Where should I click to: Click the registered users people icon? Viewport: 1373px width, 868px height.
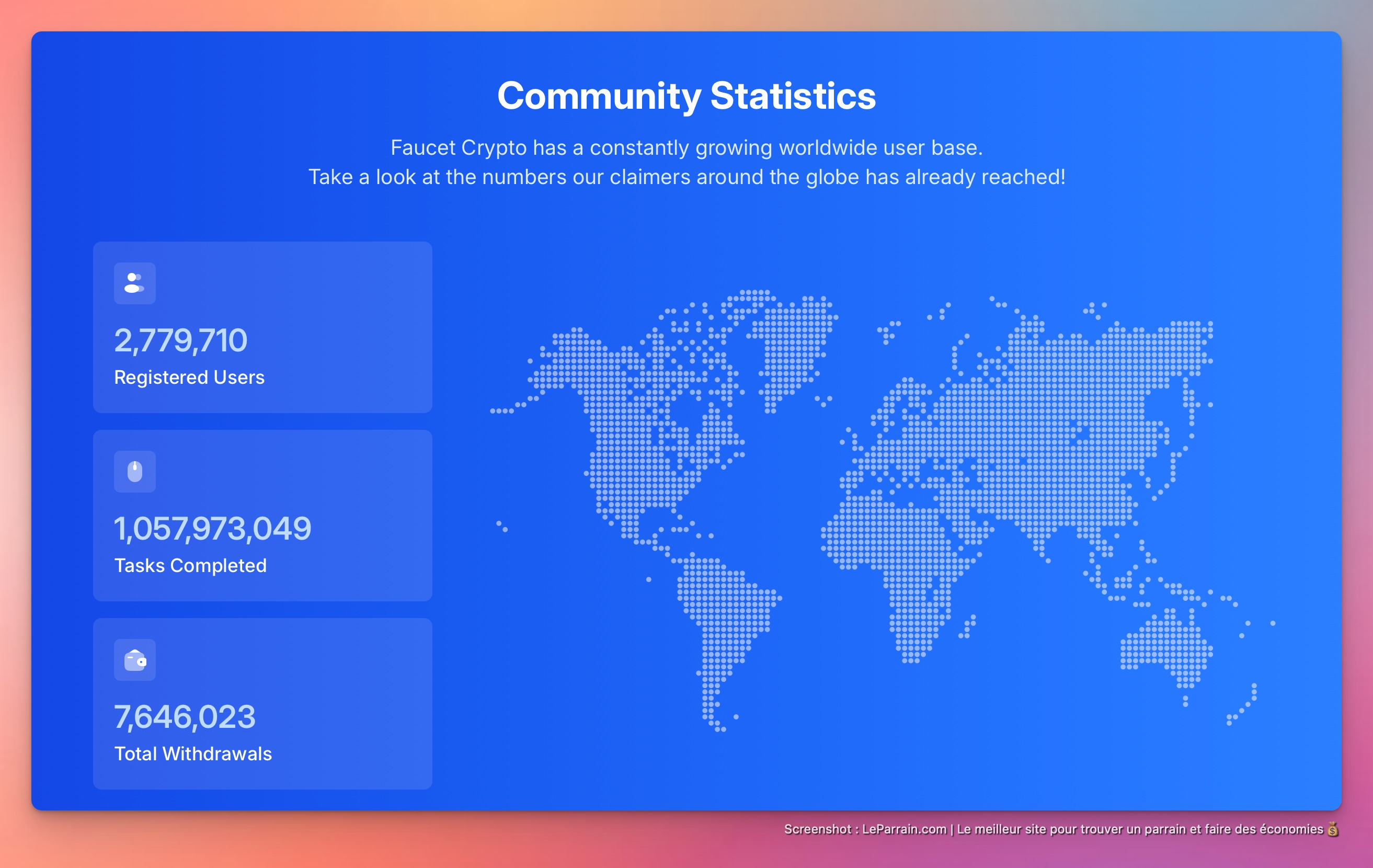(134, 283)
